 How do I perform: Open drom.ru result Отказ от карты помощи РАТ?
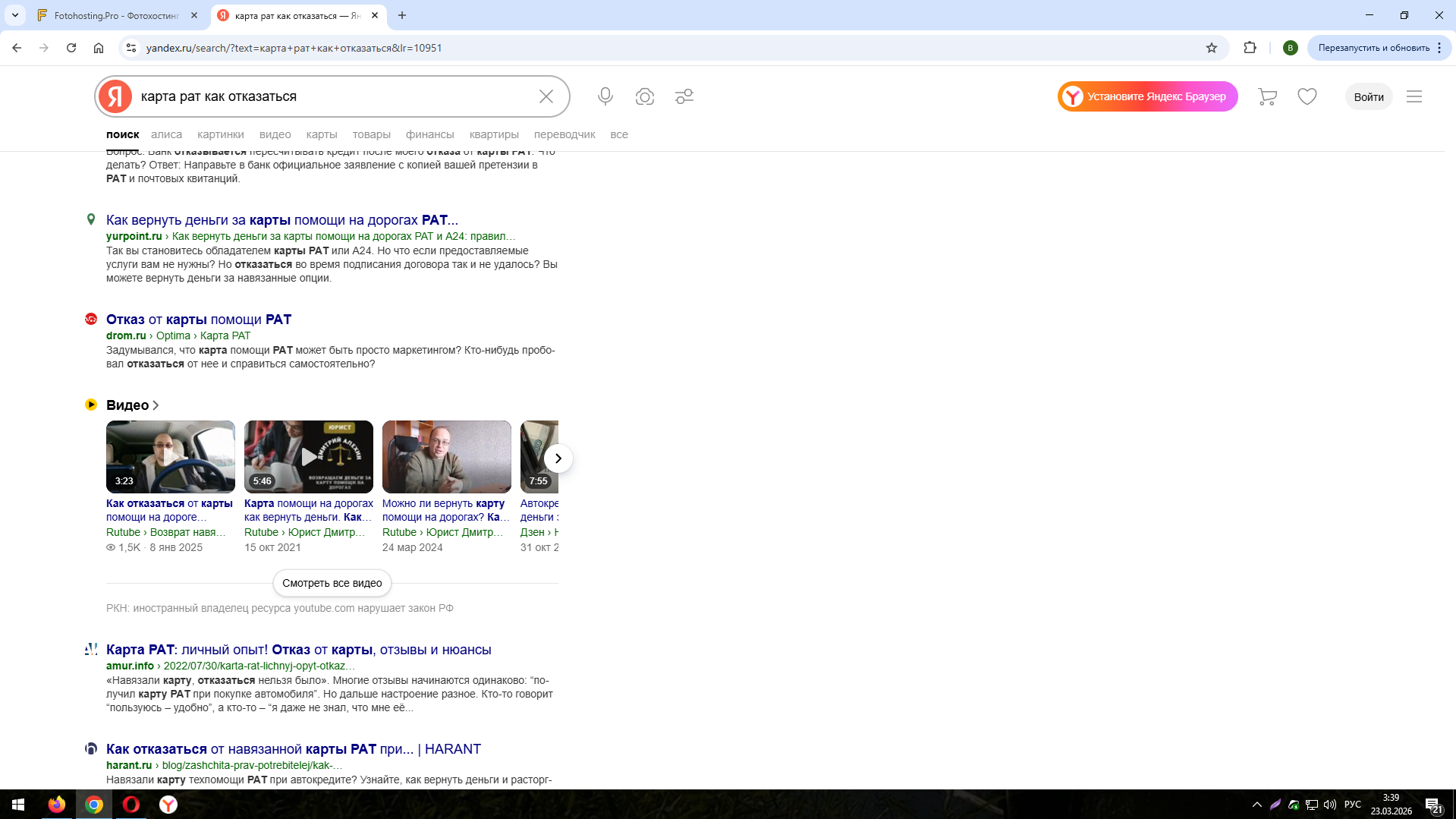tap(199, 320)
